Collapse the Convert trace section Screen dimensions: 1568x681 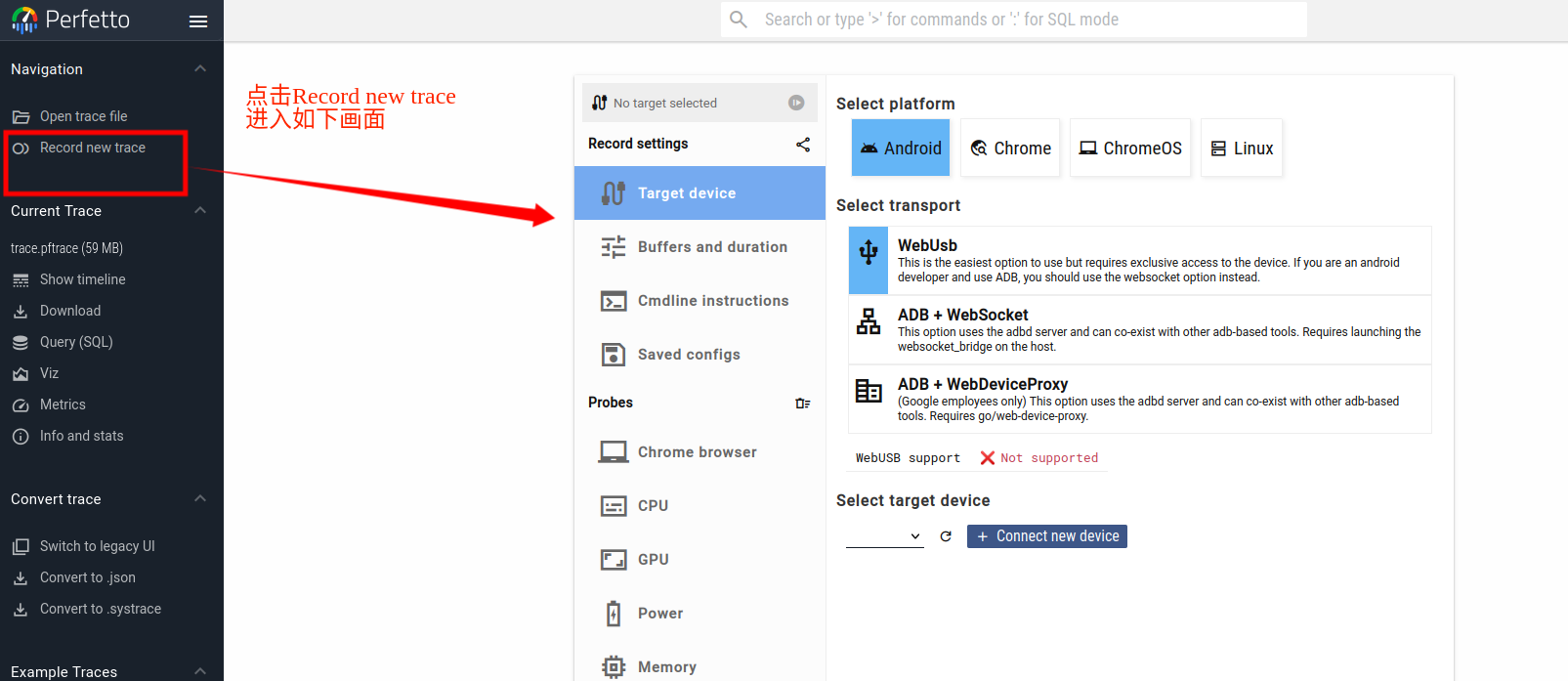coord(200,498)
